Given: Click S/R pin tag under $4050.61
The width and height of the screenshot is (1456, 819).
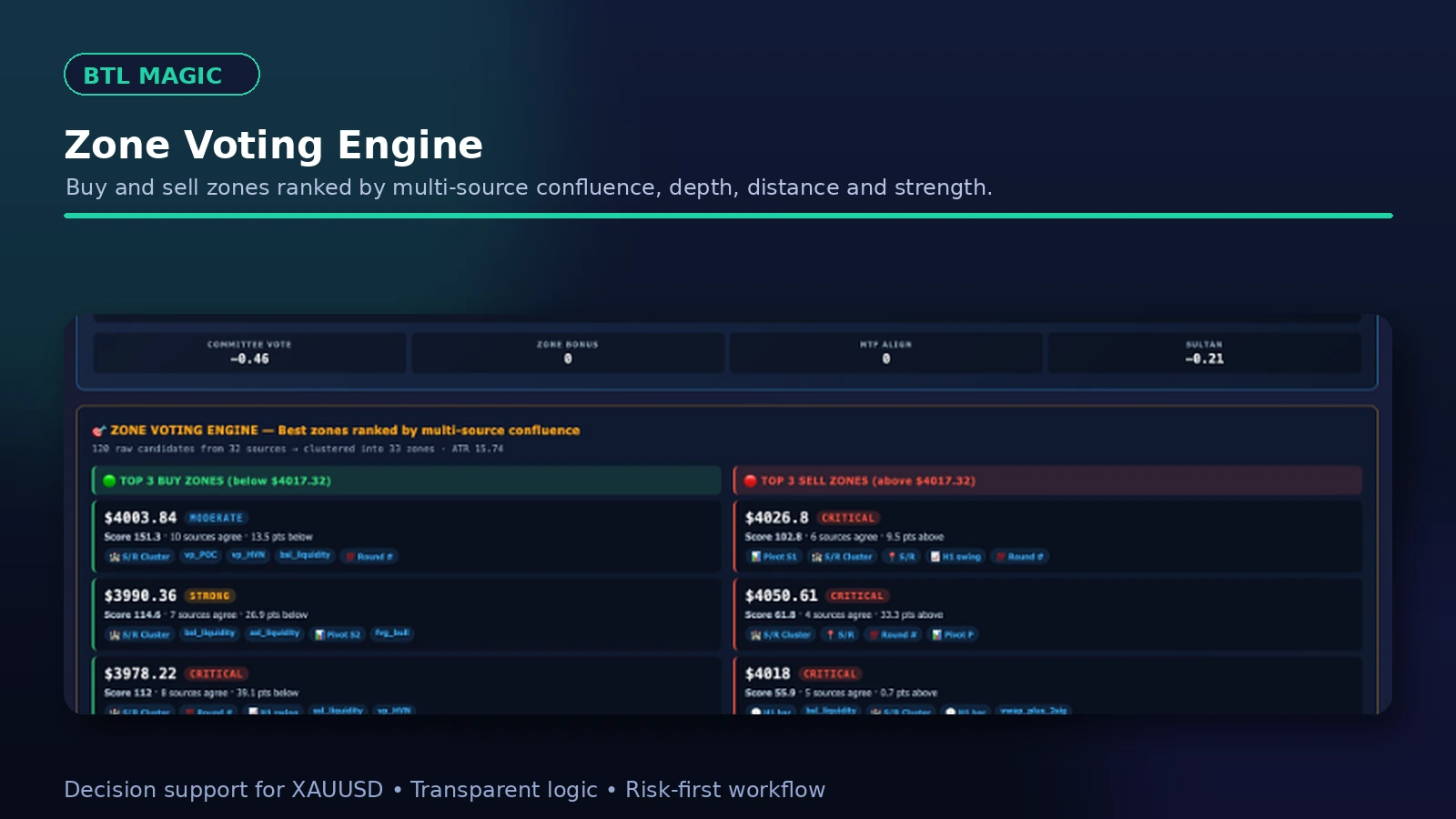Looking at the screenshot, I should pos(840,634).
